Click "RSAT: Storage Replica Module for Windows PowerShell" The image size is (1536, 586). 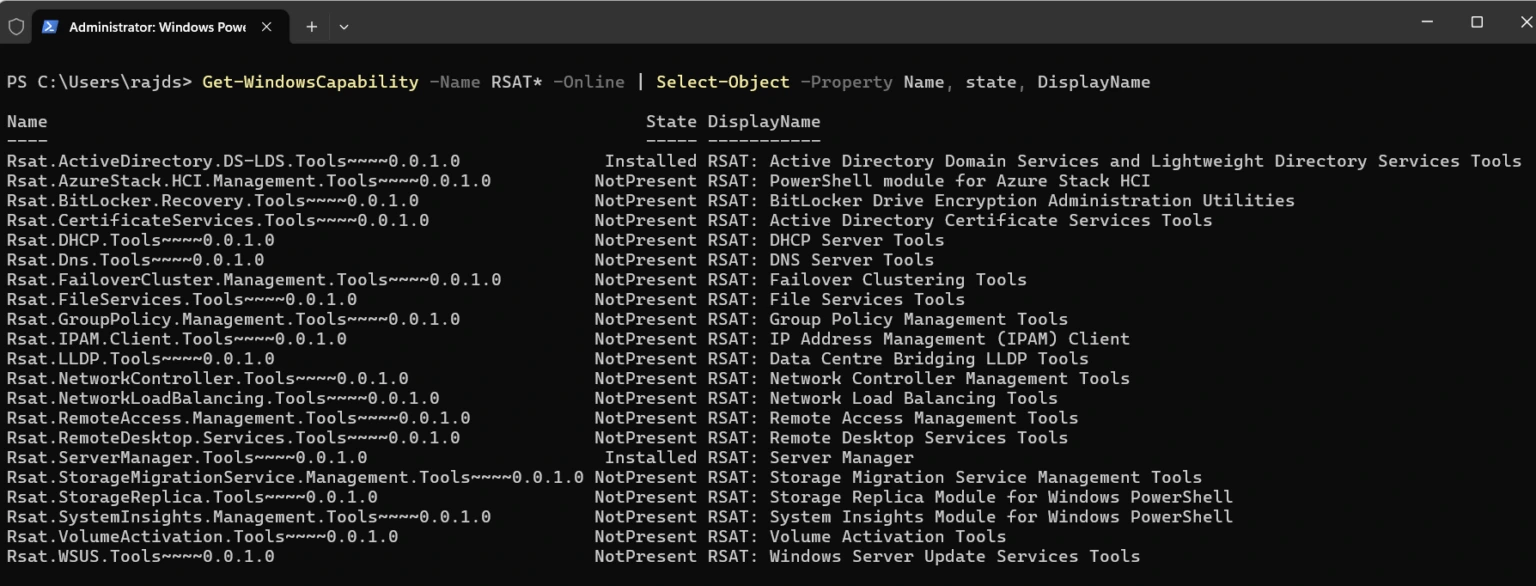pos(970,497)
